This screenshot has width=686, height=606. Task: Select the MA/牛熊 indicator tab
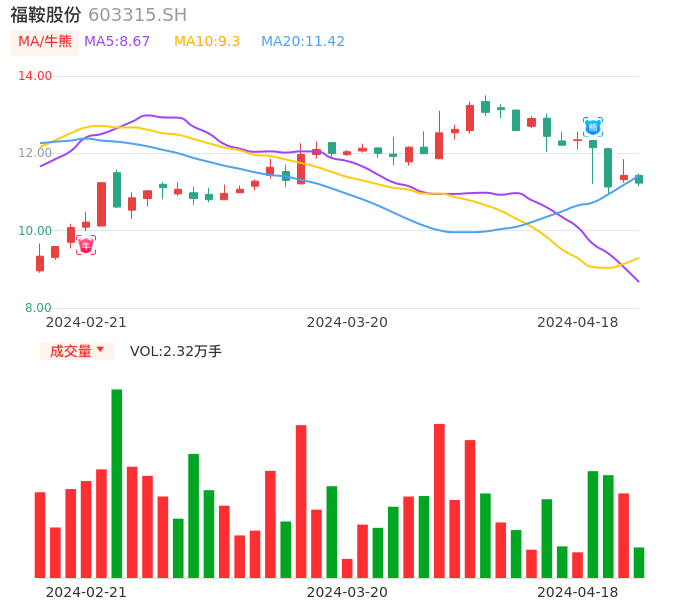pos(45,42)
